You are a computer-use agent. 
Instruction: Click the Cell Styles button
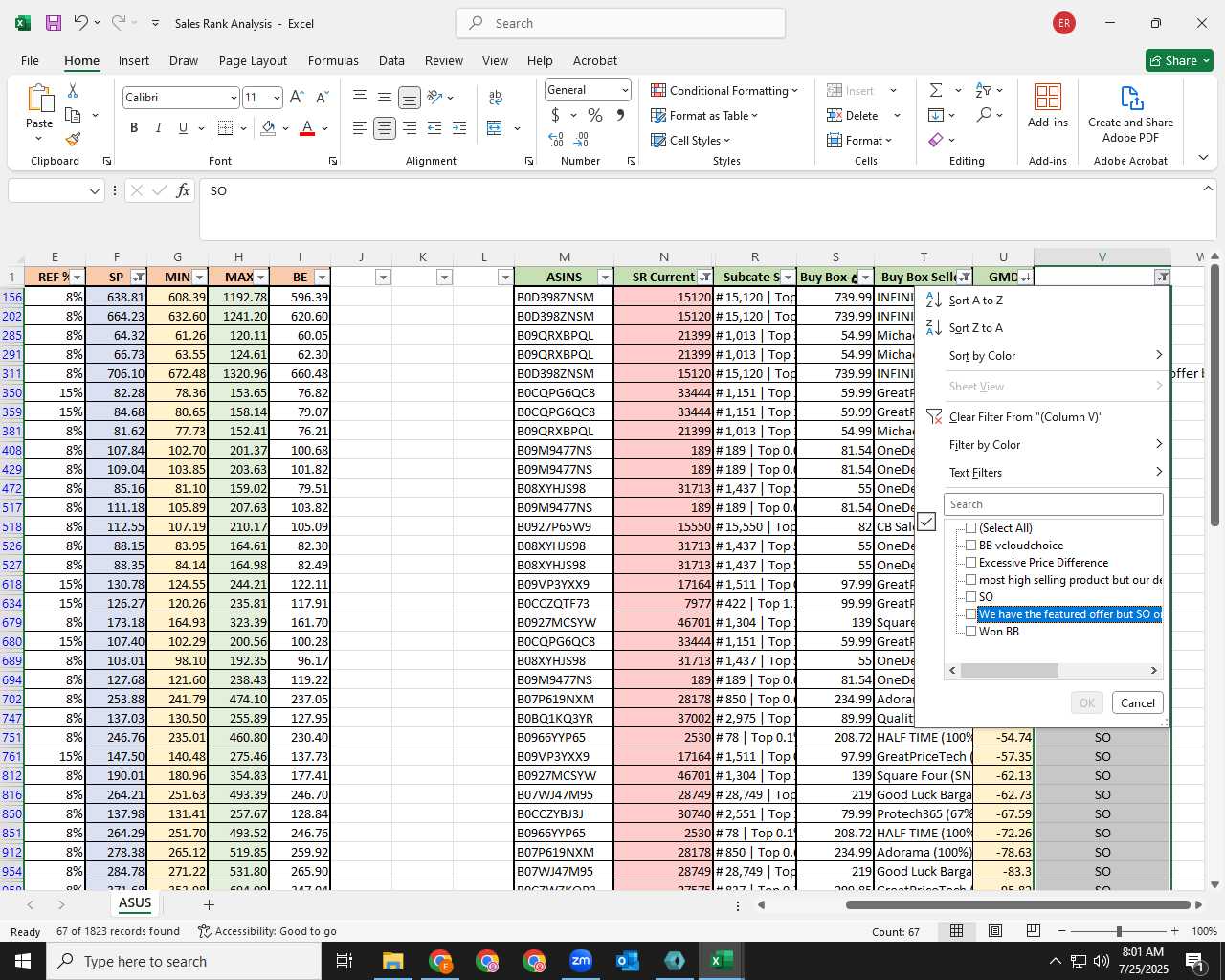(690, 140)
